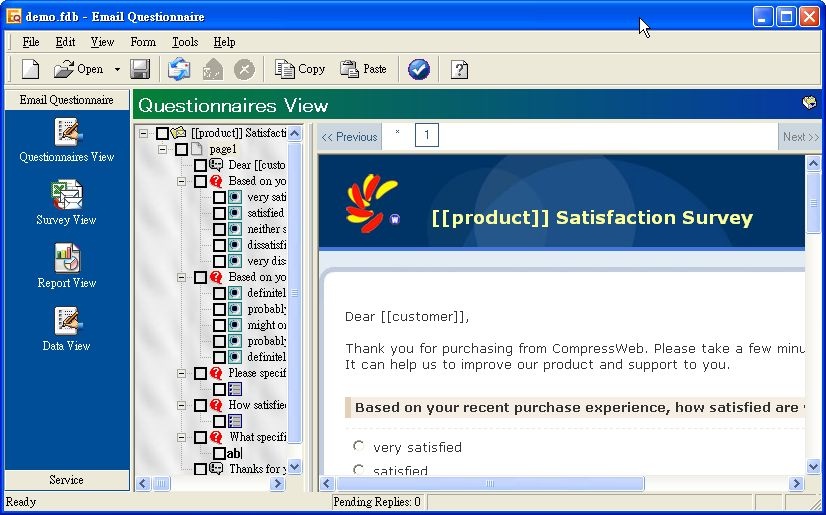Open the dropdown arrow beside Open
Viewport: 826px width, 515px height.
[117, 69]
